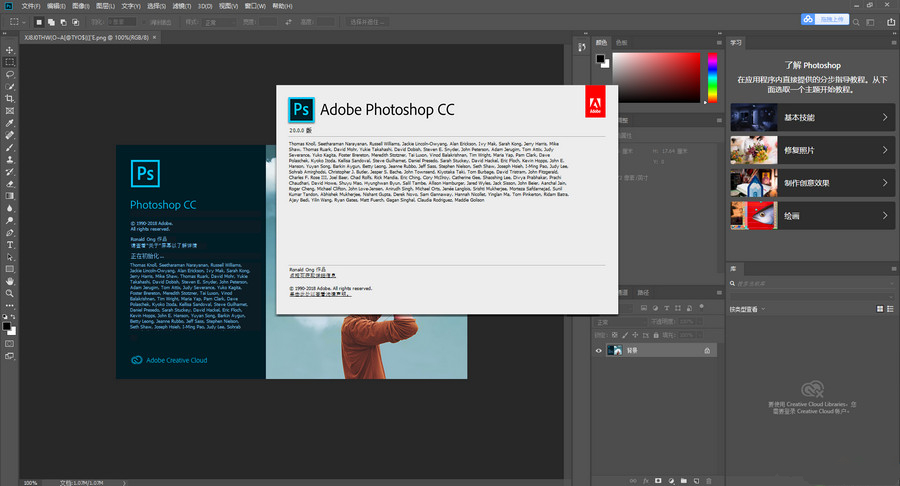Image resolution: width=900 pixels, height=486 pixels.
Task: Select the Eraser tool
Action: [10, 183]
